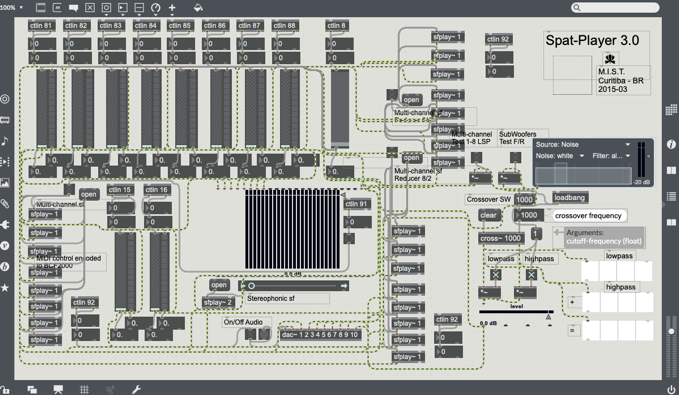The height and width of the screenshot is (395, 679).
Task: Open the inspector info icon on right sidebar
Action: pyautogui.click(x=671, y=145)
